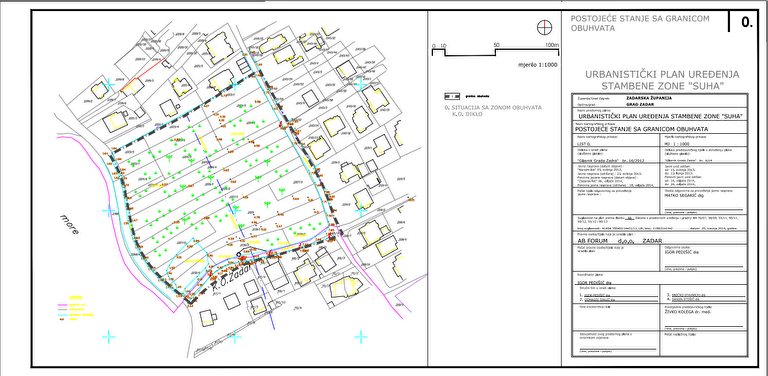Click the gray line legend sample

point(62,309)
